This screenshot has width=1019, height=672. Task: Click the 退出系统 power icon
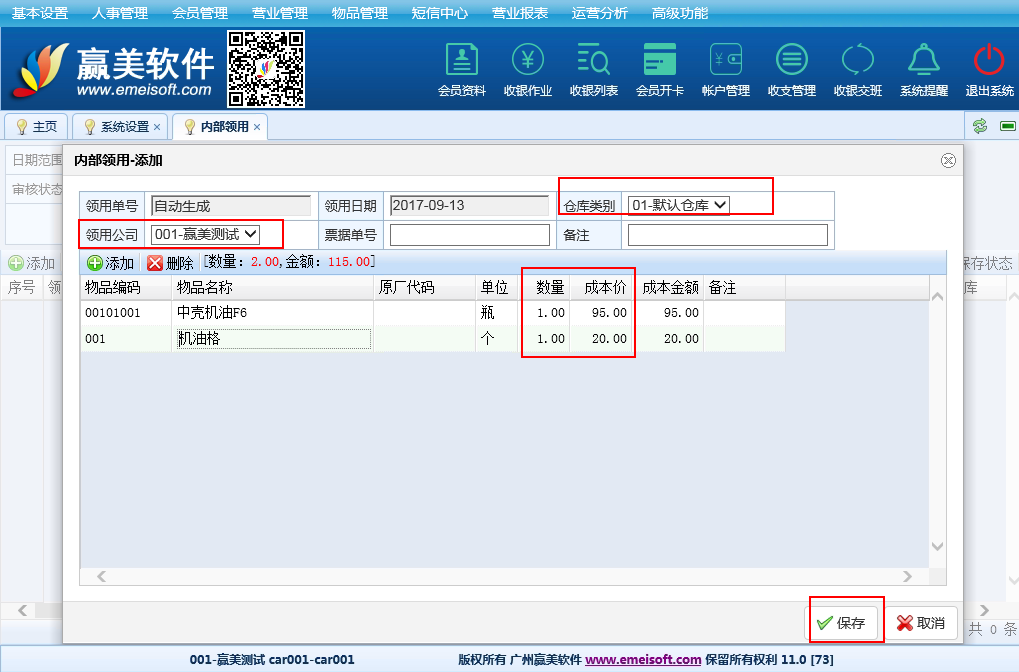(989, 61)
